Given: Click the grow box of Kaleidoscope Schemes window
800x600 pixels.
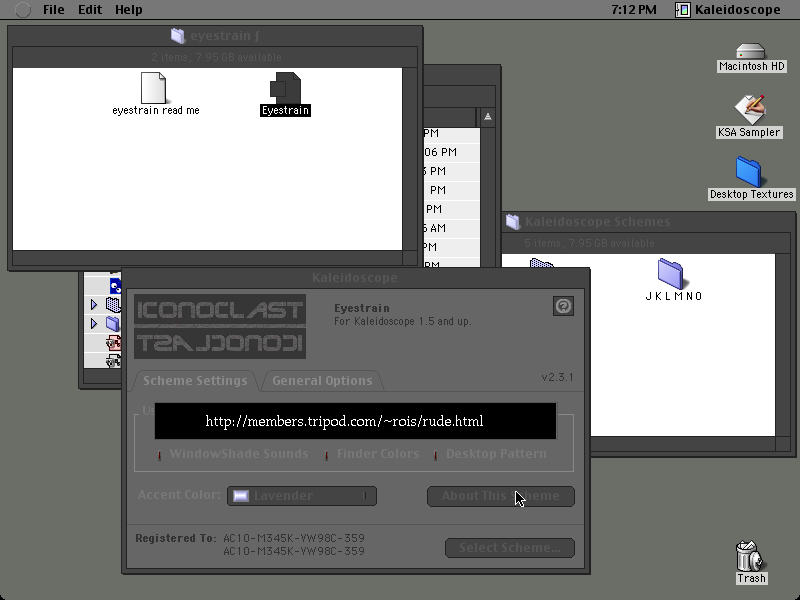Looking at the screenshot, I should coord(783,444).
